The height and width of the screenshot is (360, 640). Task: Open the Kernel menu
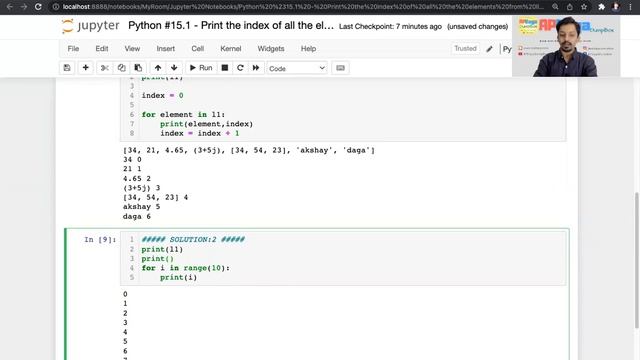231,49
